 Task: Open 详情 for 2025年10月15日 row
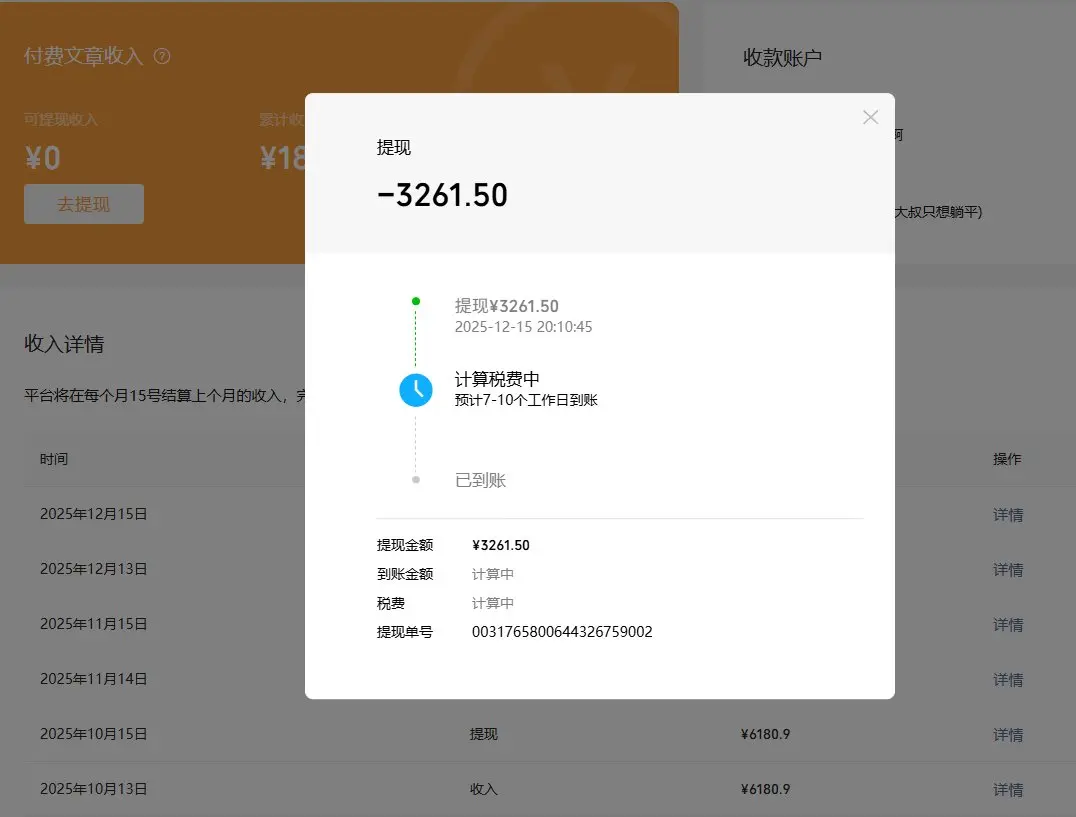[1007, 734]
